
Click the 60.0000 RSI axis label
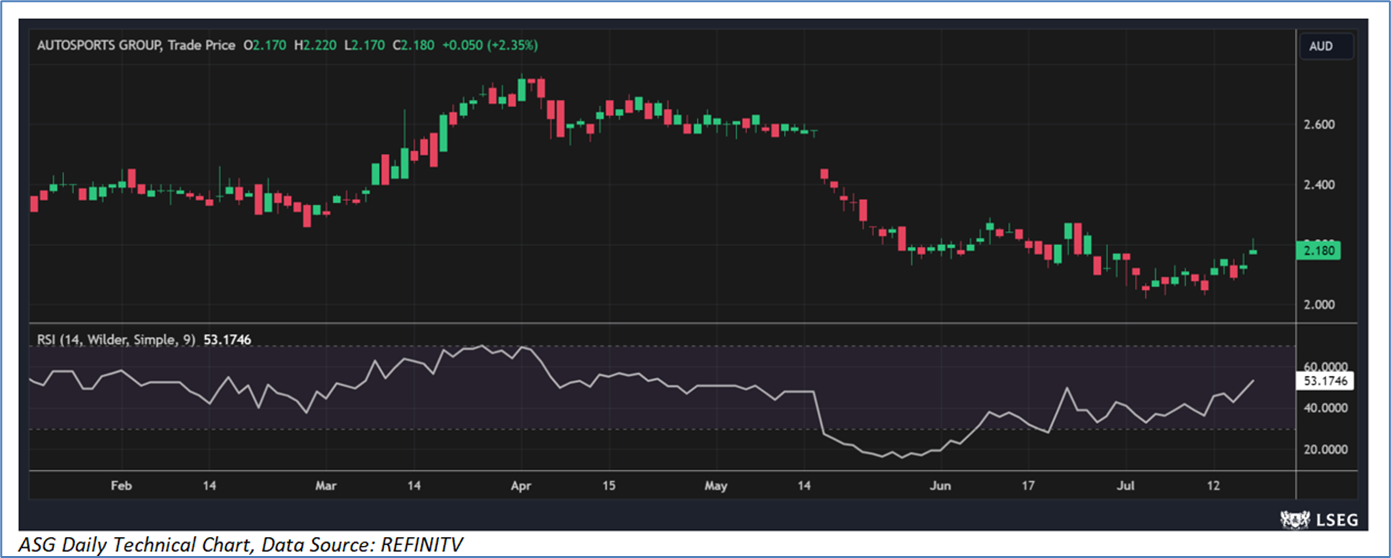click(x=1326, y=368)
